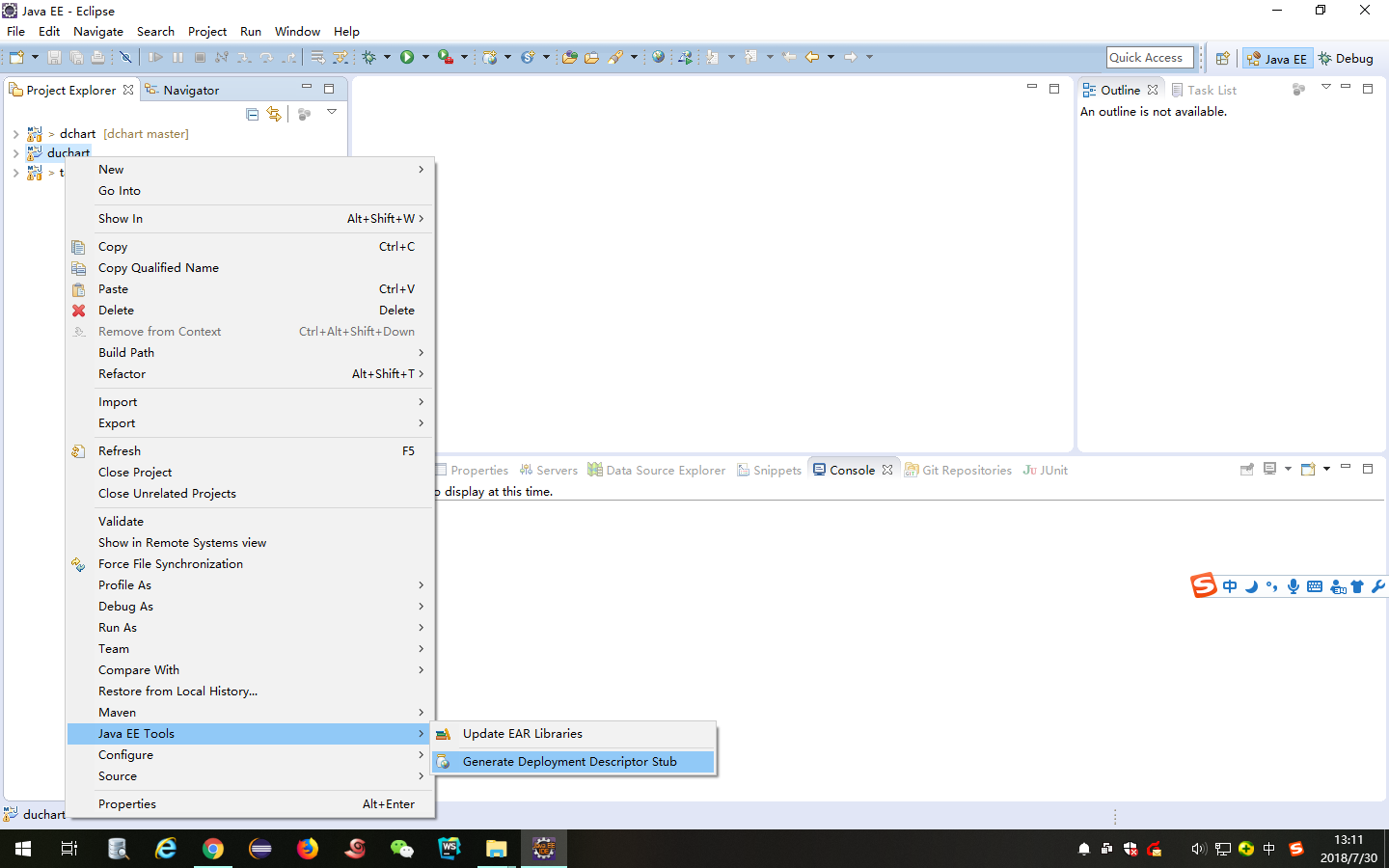Open the Git Repositories tab

point(958,471)
